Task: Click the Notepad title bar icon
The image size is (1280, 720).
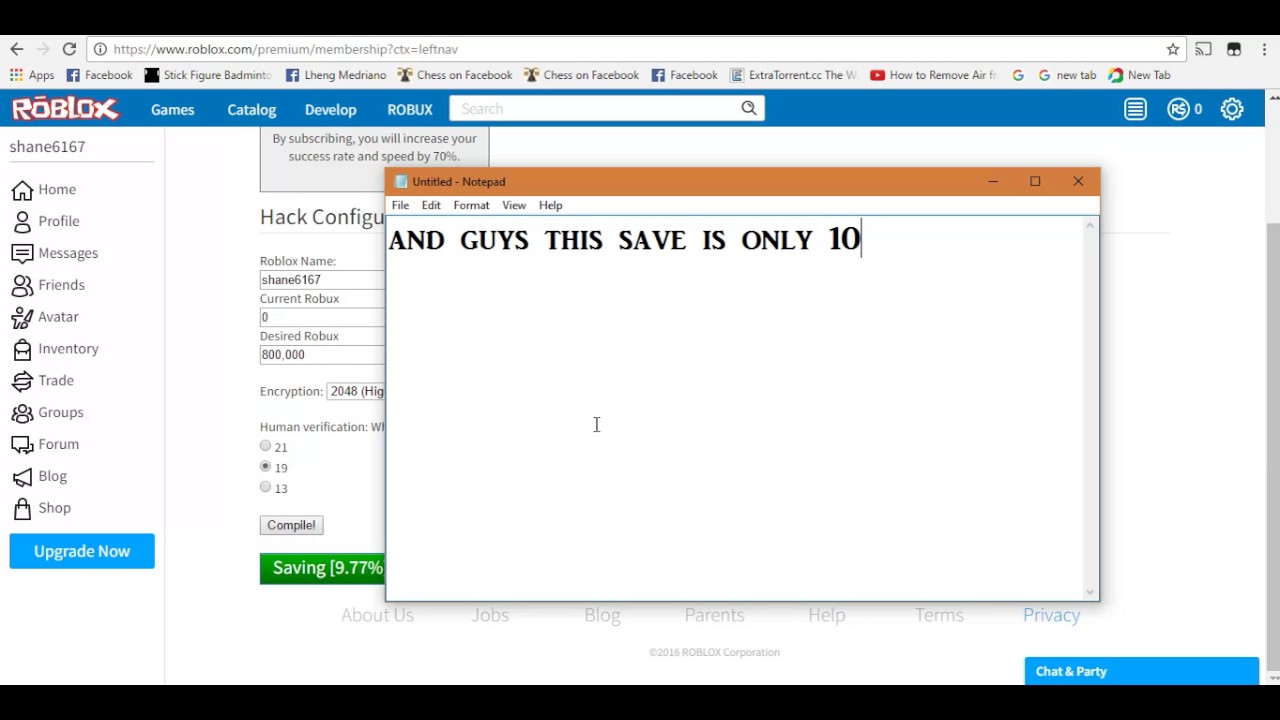Action: point(401,182)
